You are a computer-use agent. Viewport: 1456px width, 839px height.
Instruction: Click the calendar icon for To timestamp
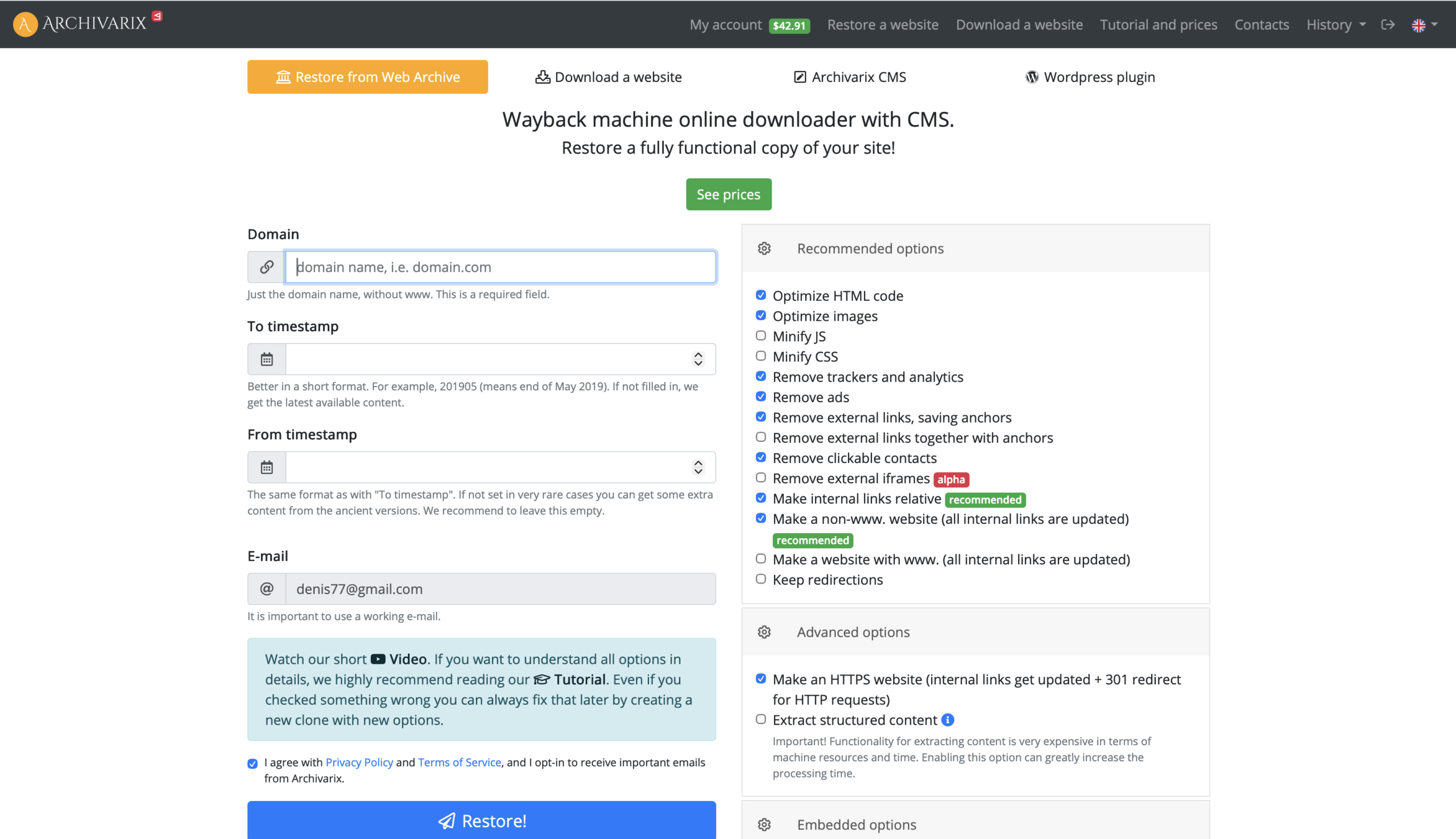pos(266,359)
